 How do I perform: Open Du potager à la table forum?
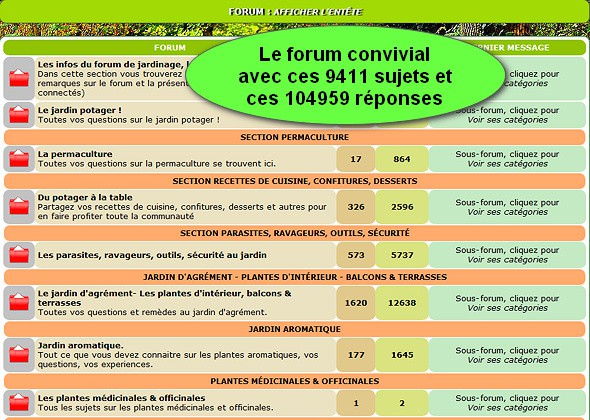pos(85,197)
